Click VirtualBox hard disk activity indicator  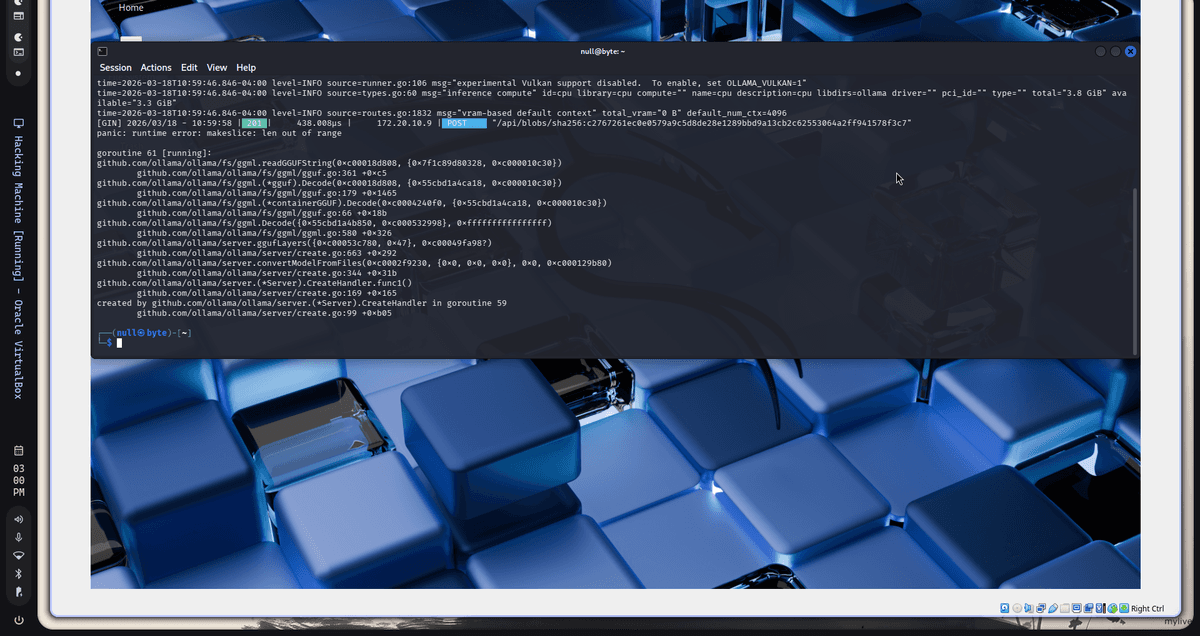(x=1005, y=608)
